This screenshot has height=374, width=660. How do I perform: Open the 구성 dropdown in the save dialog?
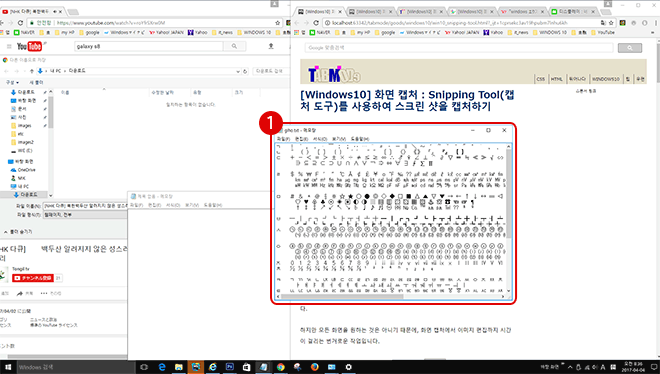tap(12, 82)
